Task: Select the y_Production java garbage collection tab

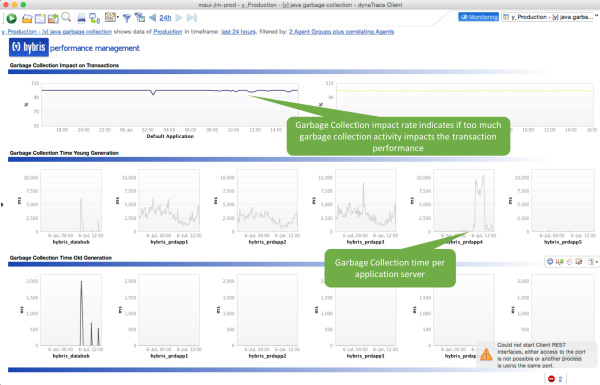Action: (x=548, y=17)
